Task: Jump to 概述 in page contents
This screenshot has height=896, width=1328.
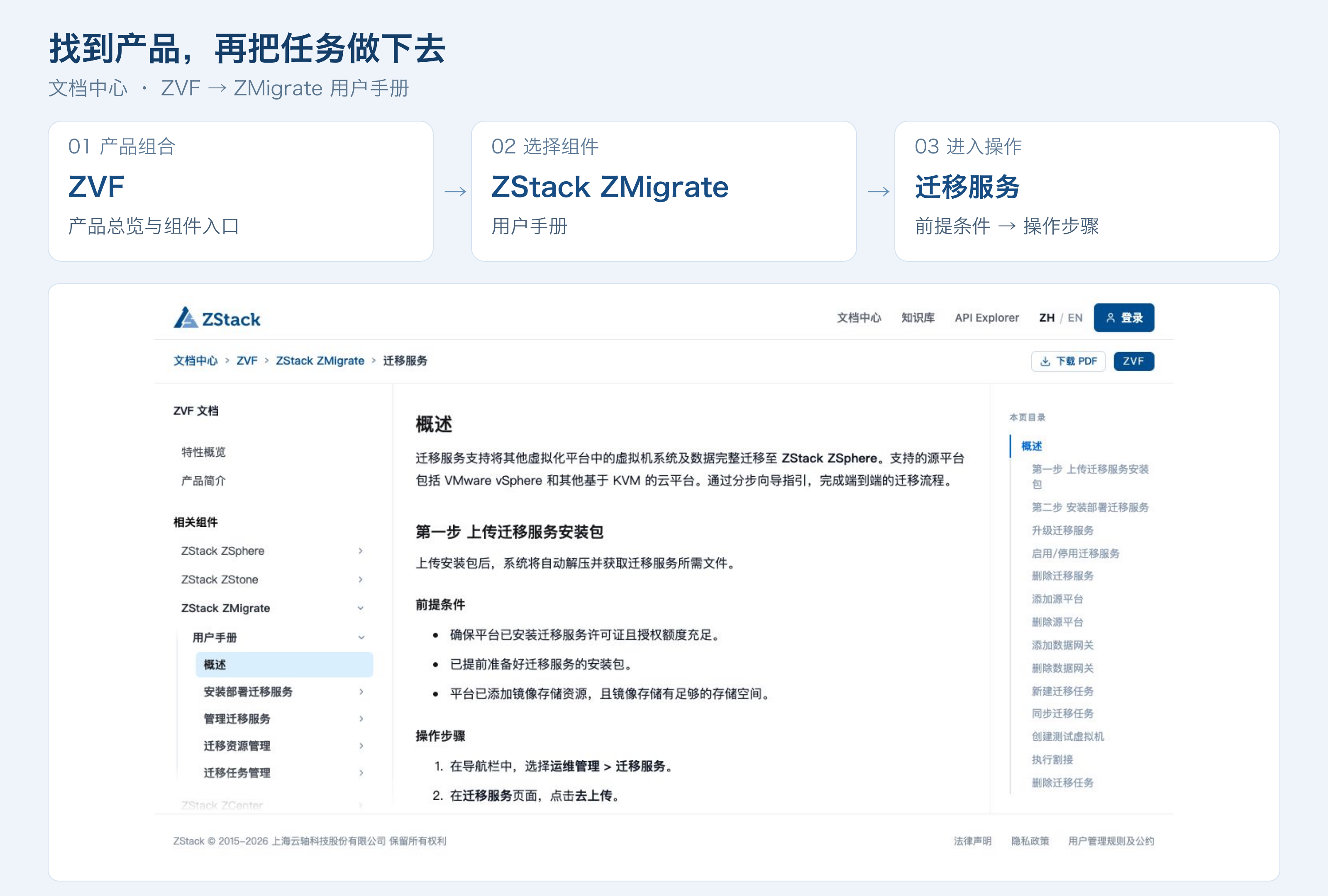Action: (x=1031, y=446)
